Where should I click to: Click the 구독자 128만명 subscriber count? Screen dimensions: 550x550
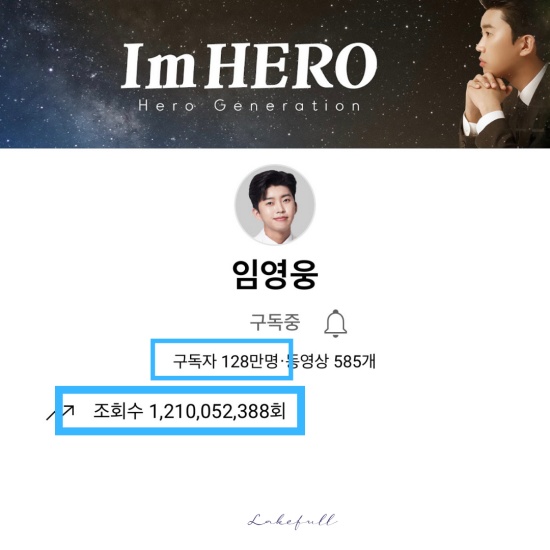coord(225,361)
